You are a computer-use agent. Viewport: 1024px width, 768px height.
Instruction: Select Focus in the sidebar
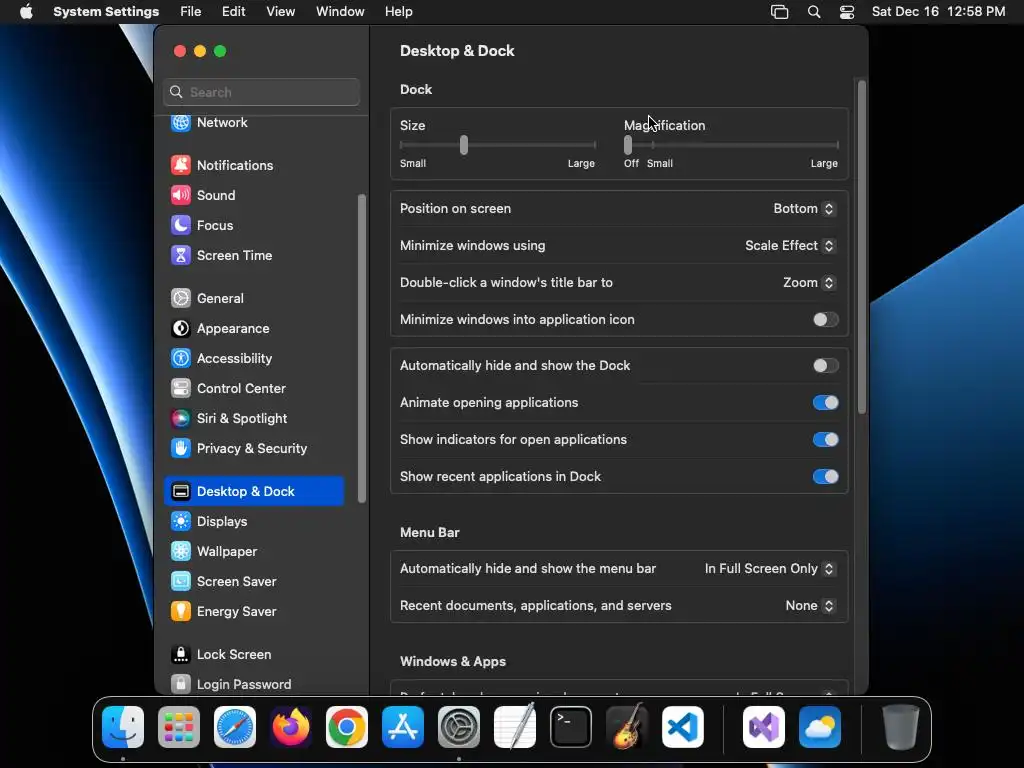point(254,225)
